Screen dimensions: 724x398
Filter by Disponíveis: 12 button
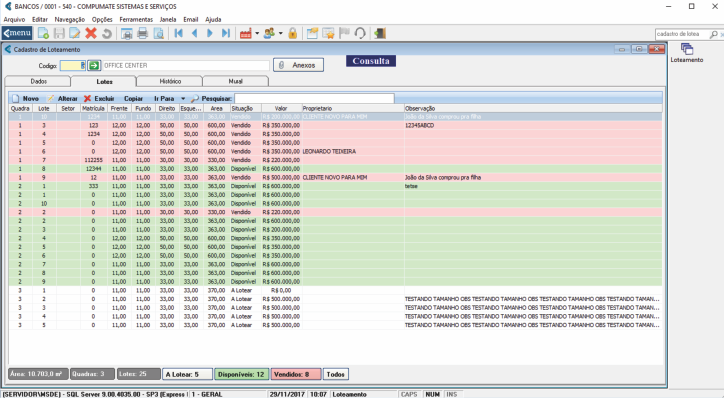pos(241,374)
